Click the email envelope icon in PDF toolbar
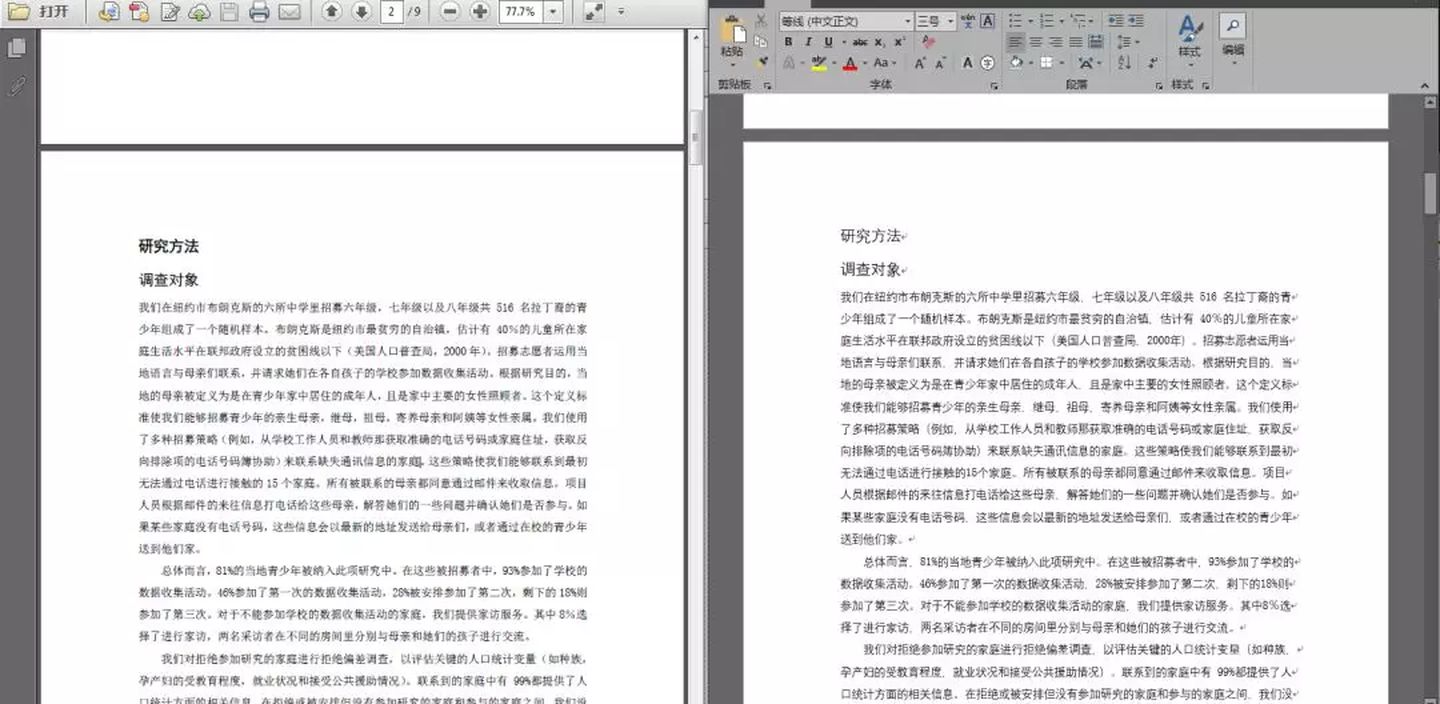This screenshot has height=704, width=1440. coord(289,12)
